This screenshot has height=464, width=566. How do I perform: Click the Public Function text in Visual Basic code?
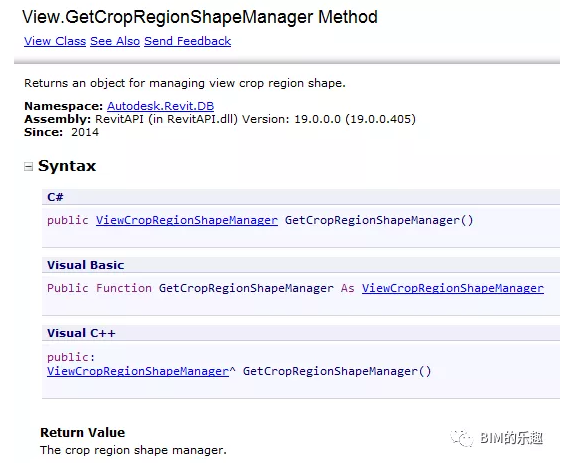coord(99,288)
